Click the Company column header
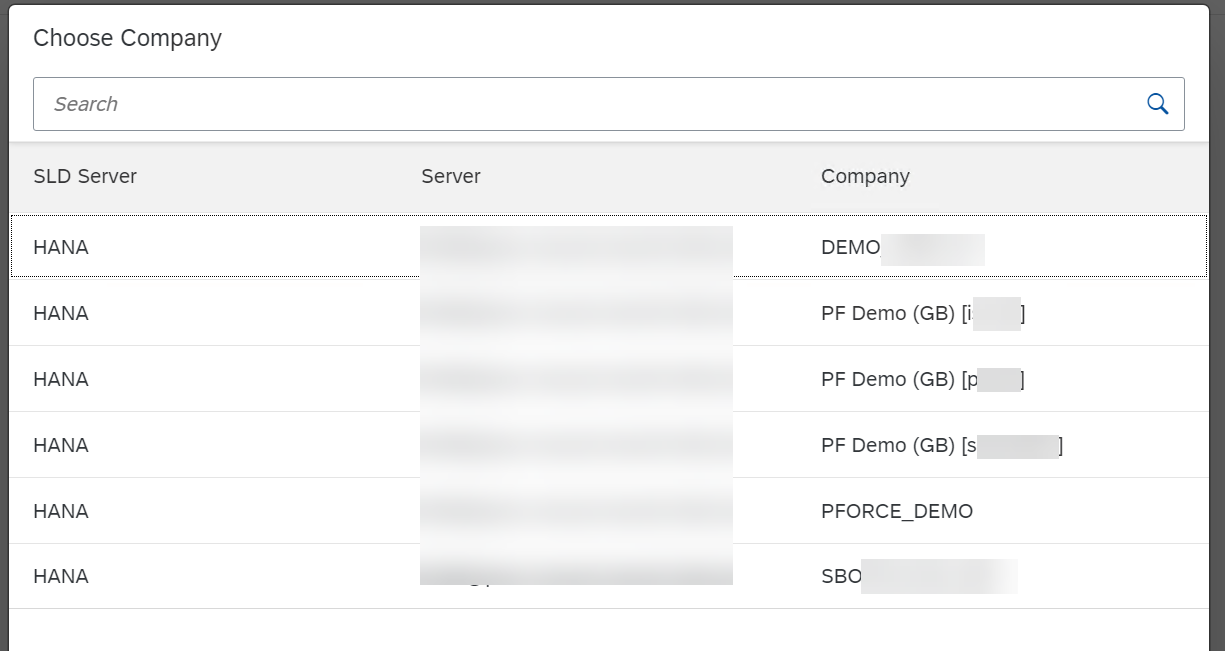This screenshot has width=1225, height=651. 865,176
